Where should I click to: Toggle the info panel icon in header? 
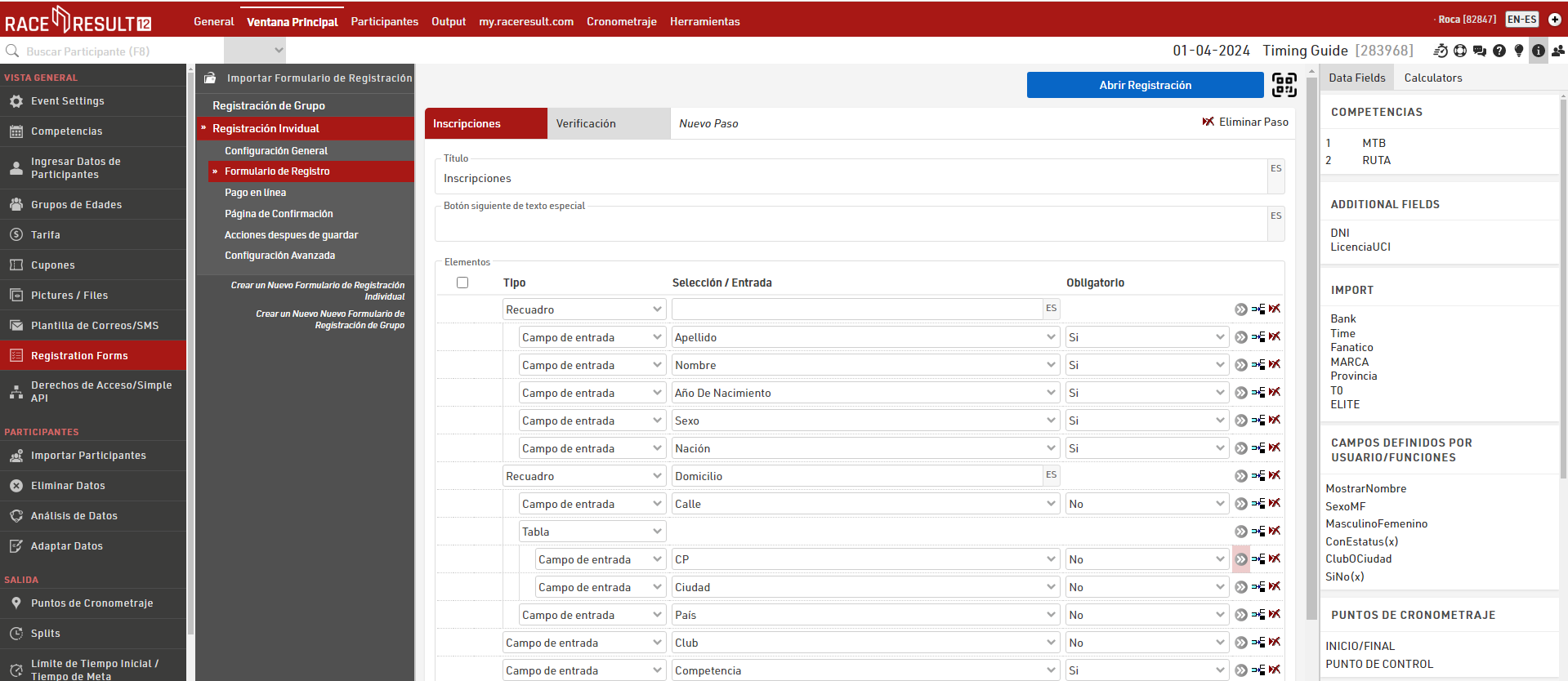click(x=1539, y=51)
